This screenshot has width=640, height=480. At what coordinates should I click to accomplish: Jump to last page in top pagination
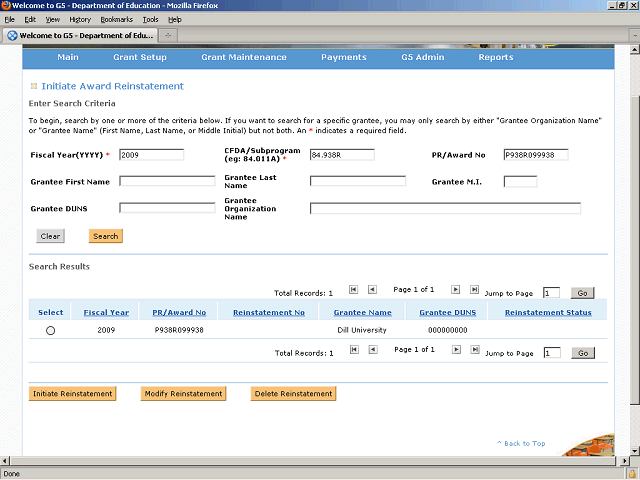coord(475,290)
